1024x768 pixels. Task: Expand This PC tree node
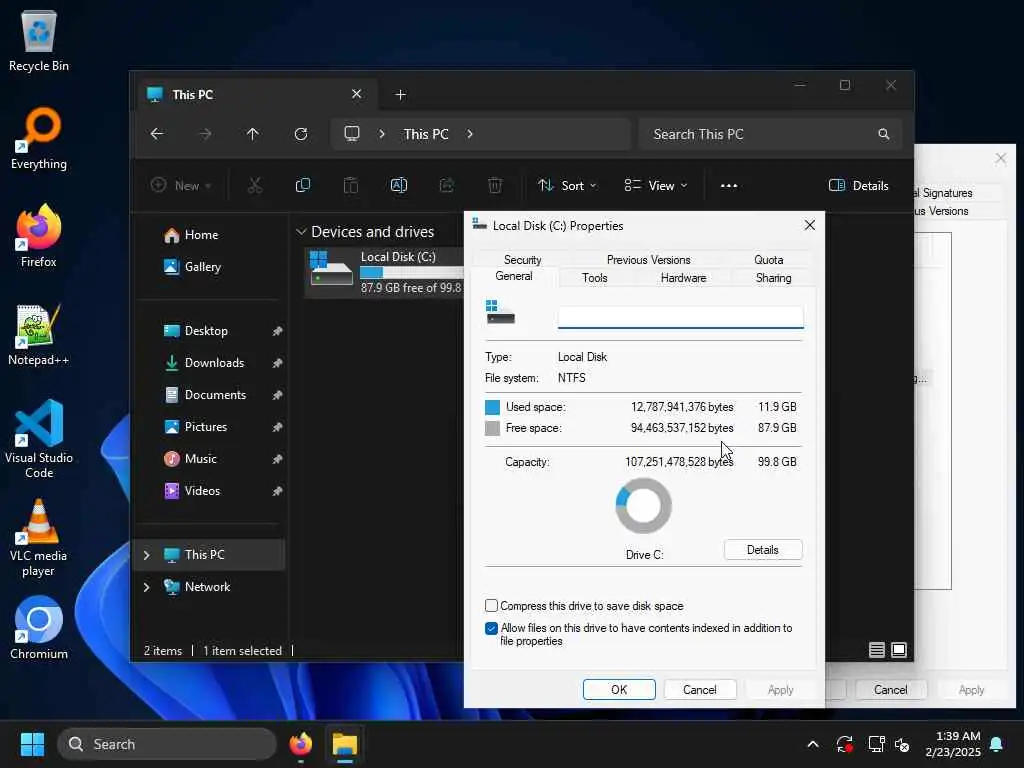(x=146, y=555)
